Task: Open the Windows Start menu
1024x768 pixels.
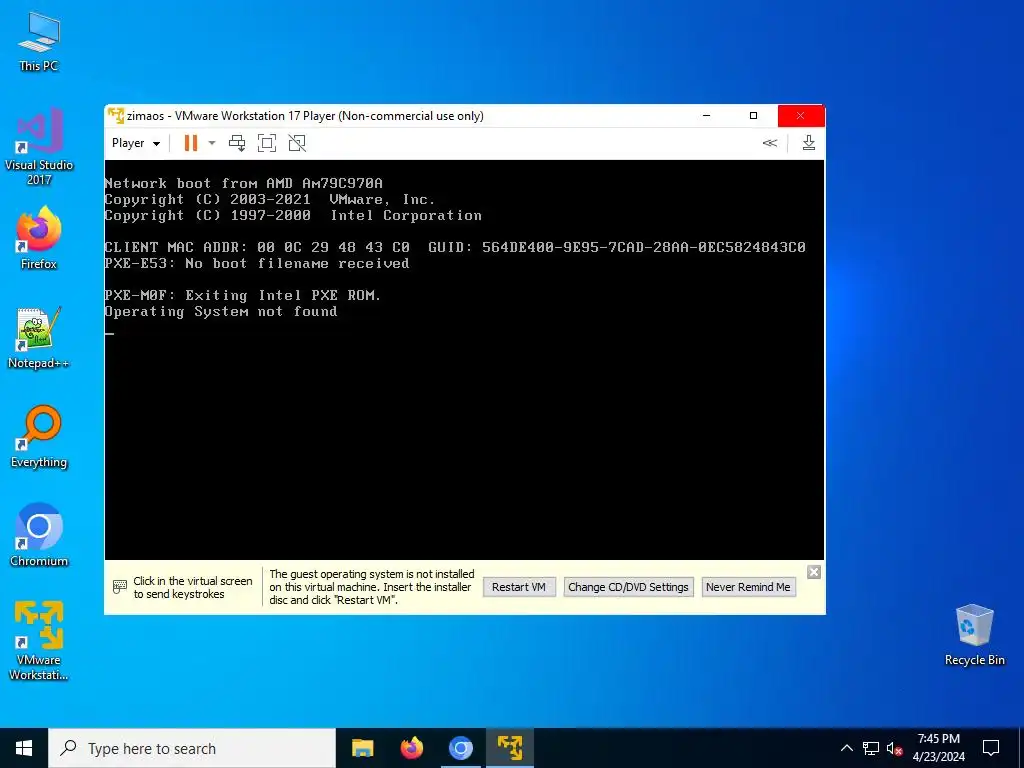Action: pos(24,748)
